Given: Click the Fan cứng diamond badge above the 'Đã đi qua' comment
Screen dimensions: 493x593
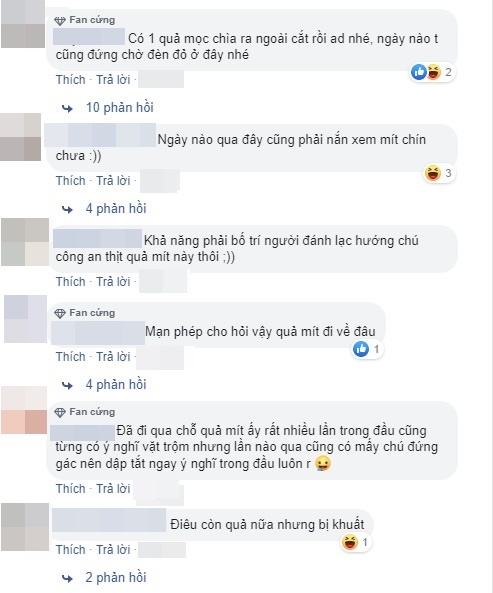Looking at the screenshot, I should [60, 413].
